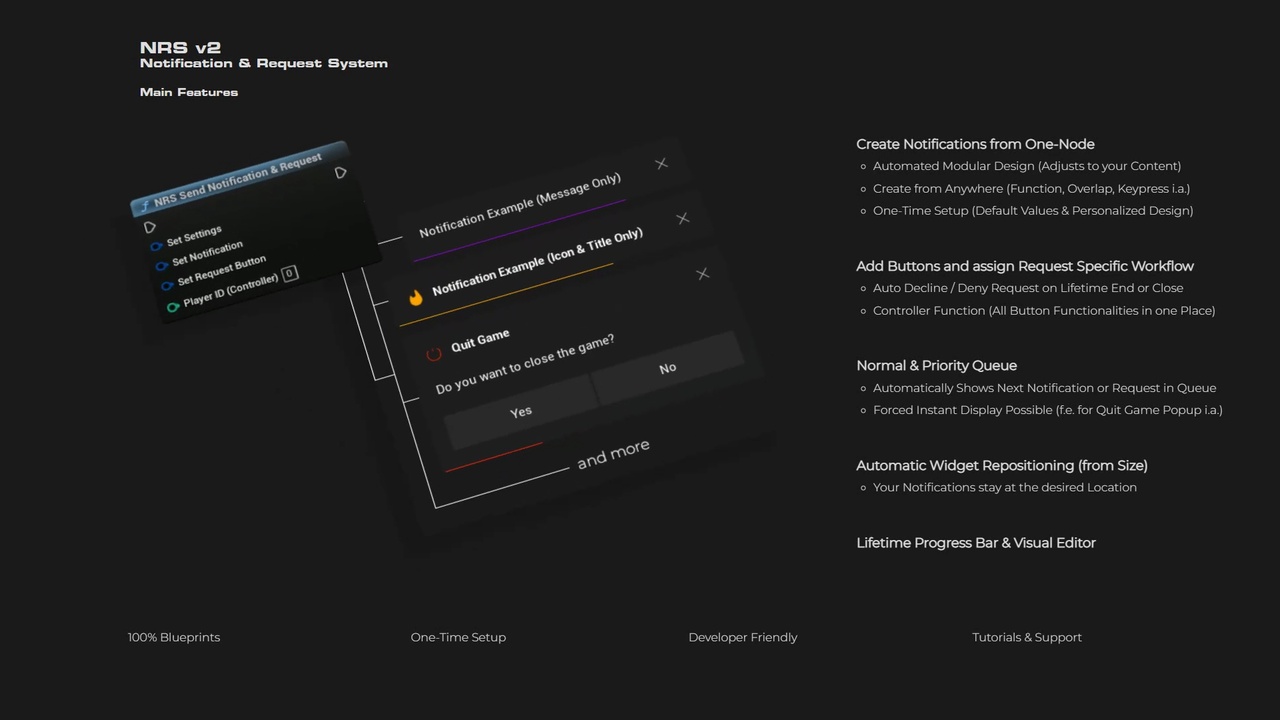This screenshot has width=1280, height=720.
Task: Click 'Your Notifications stay at the desired Location'
Action: tap(1005, 487)
